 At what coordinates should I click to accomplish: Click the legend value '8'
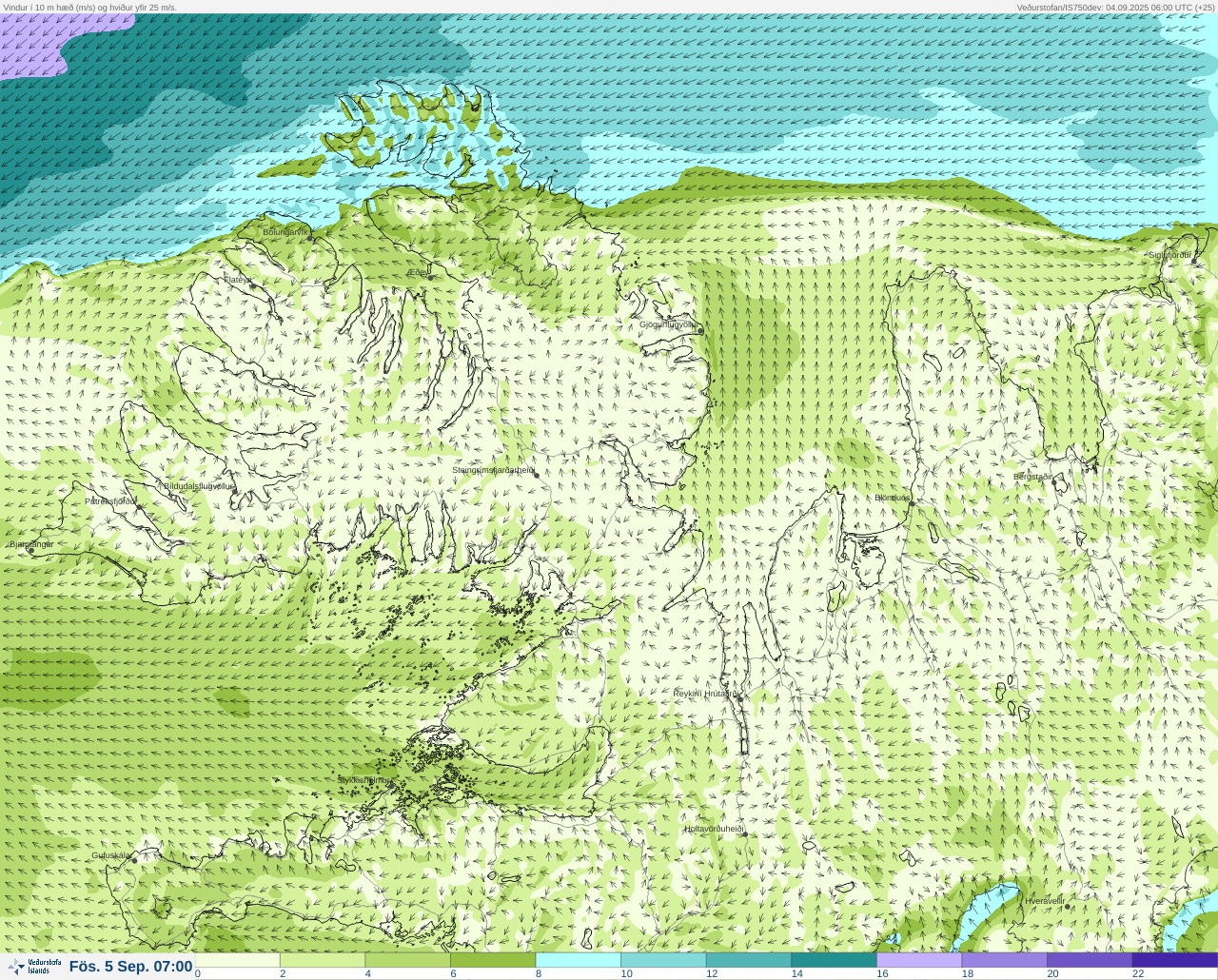tap(539, 973)
